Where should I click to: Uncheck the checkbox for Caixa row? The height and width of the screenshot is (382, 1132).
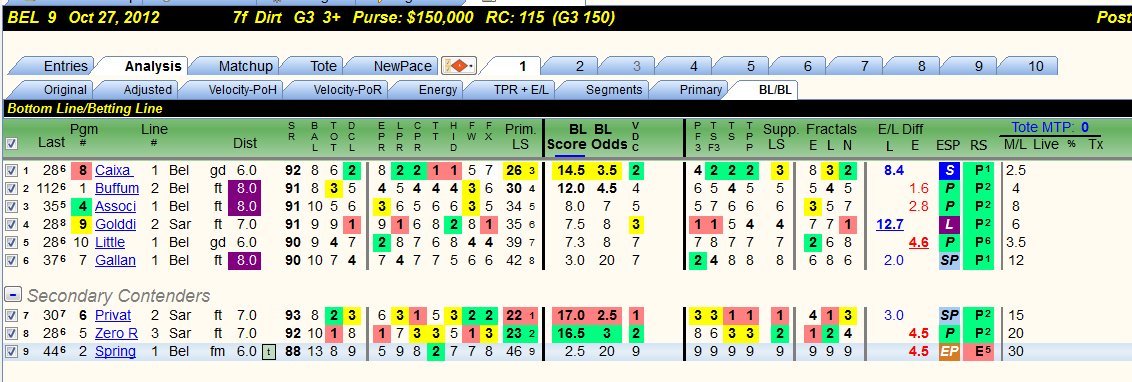click(x=11, y=171)
